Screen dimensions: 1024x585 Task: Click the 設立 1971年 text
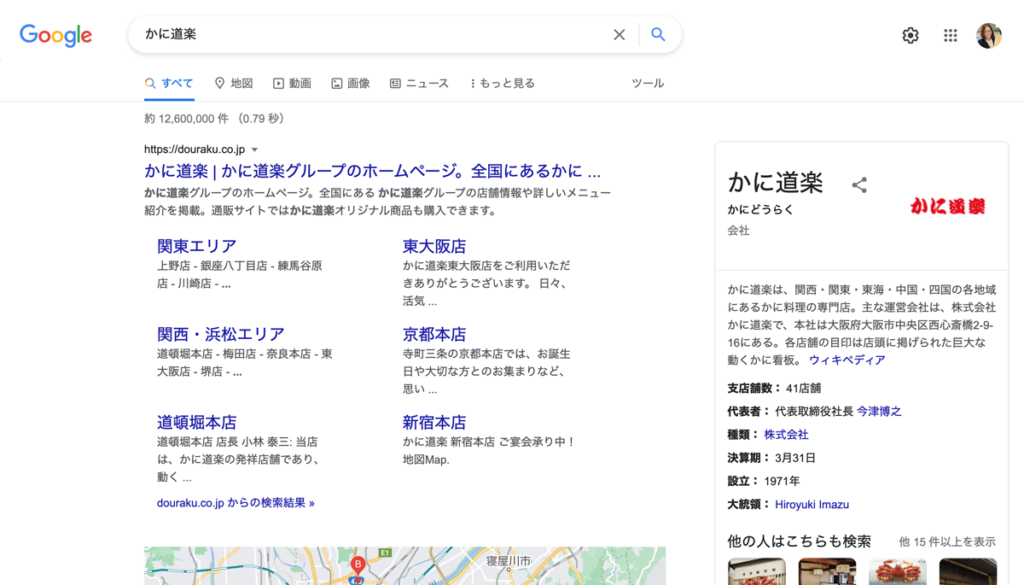tap(763, 481)
